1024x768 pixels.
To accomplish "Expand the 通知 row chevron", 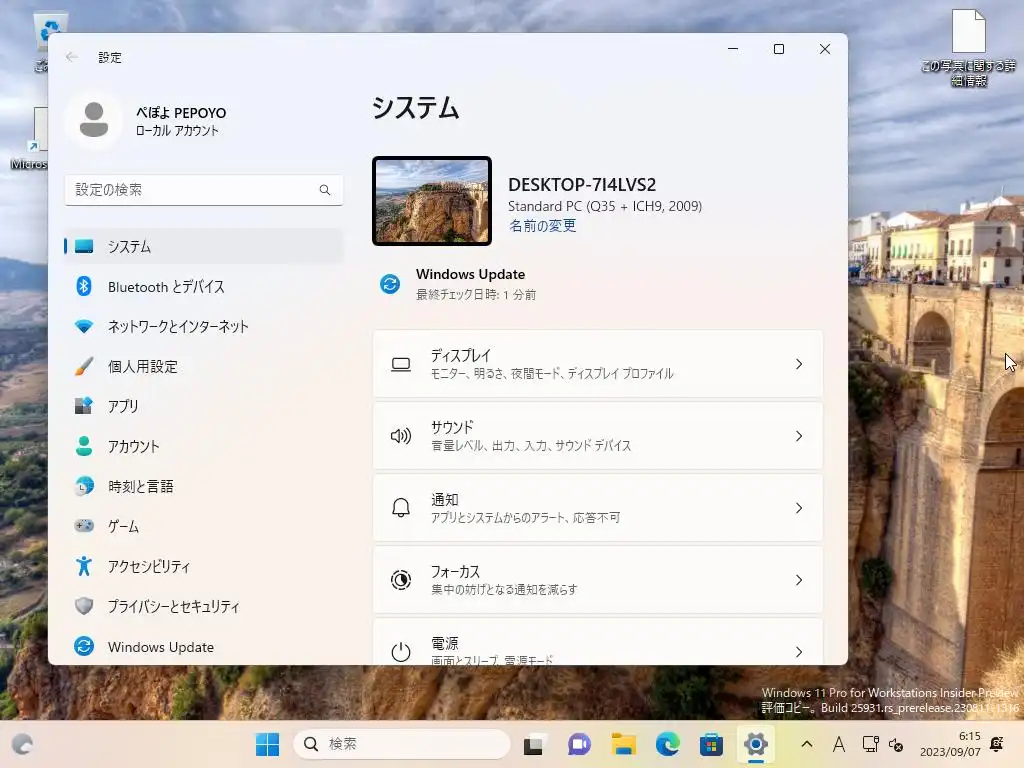I will click(x=799, y=508).
